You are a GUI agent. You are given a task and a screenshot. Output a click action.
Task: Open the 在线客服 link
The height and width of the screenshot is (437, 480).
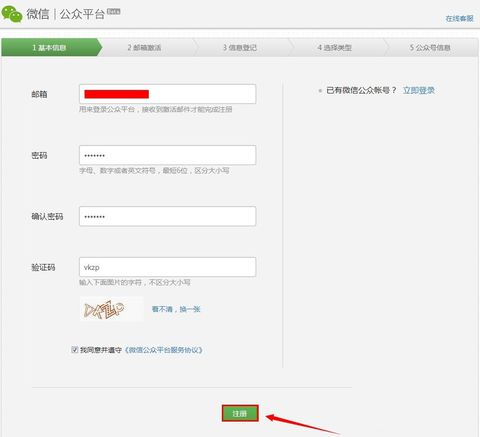coord(459,19)
